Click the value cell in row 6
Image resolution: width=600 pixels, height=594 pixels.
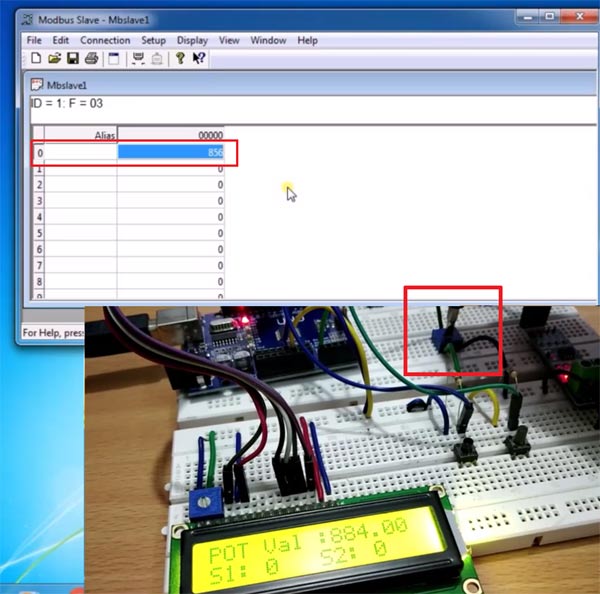tap(171, 249)
